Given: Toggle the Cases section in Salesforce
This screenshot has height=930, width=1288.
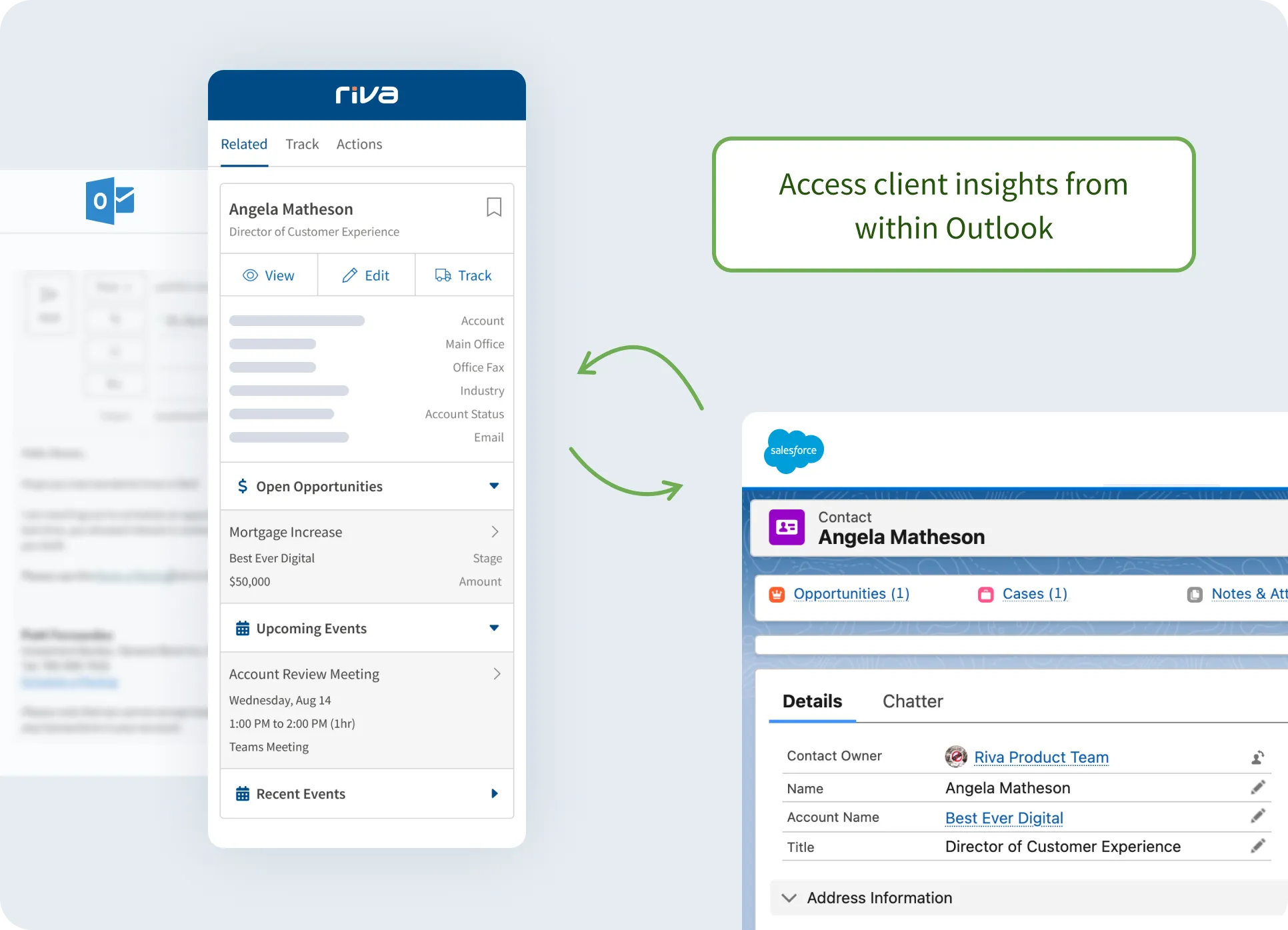Looking at the screenshot, I should [1033, 594].
